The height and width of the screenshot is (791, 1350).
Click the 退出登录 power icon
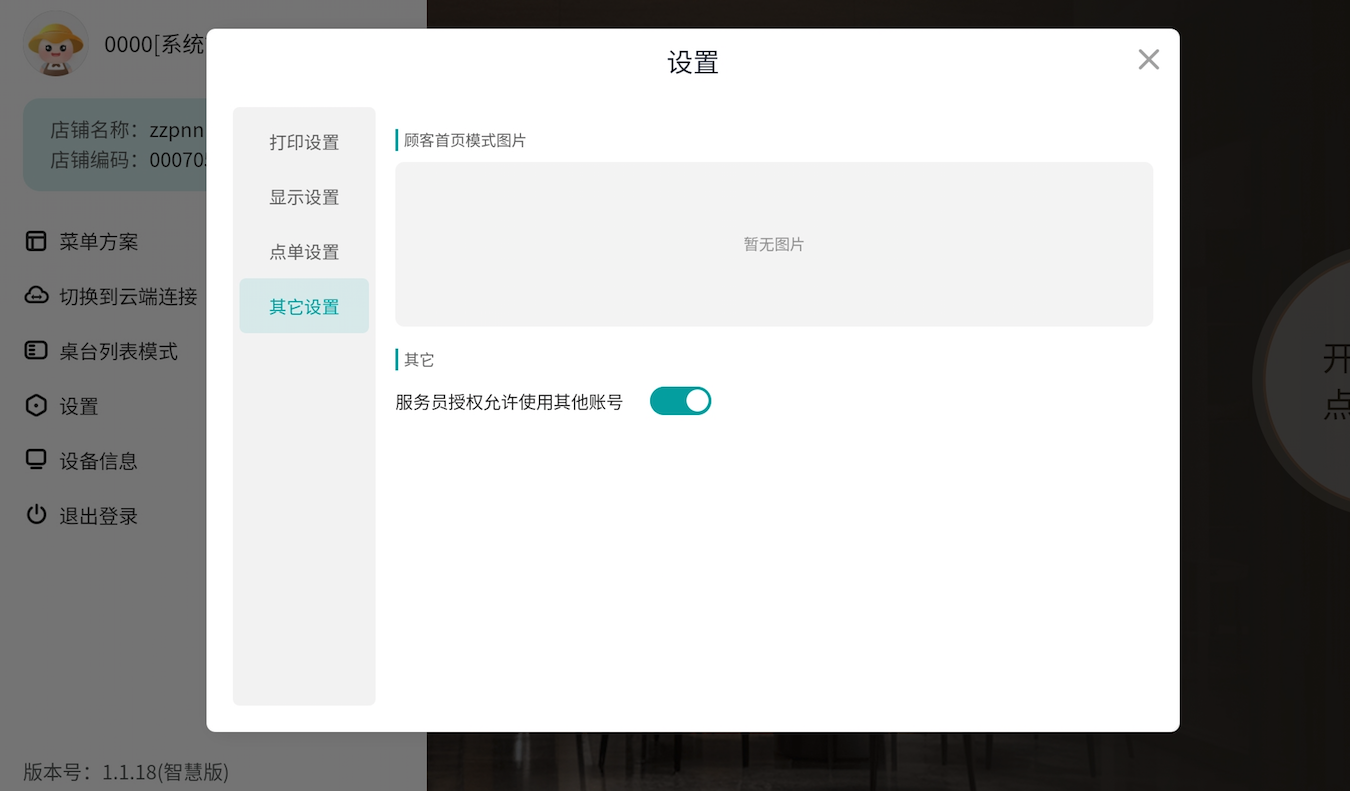(x=37, y=515)
